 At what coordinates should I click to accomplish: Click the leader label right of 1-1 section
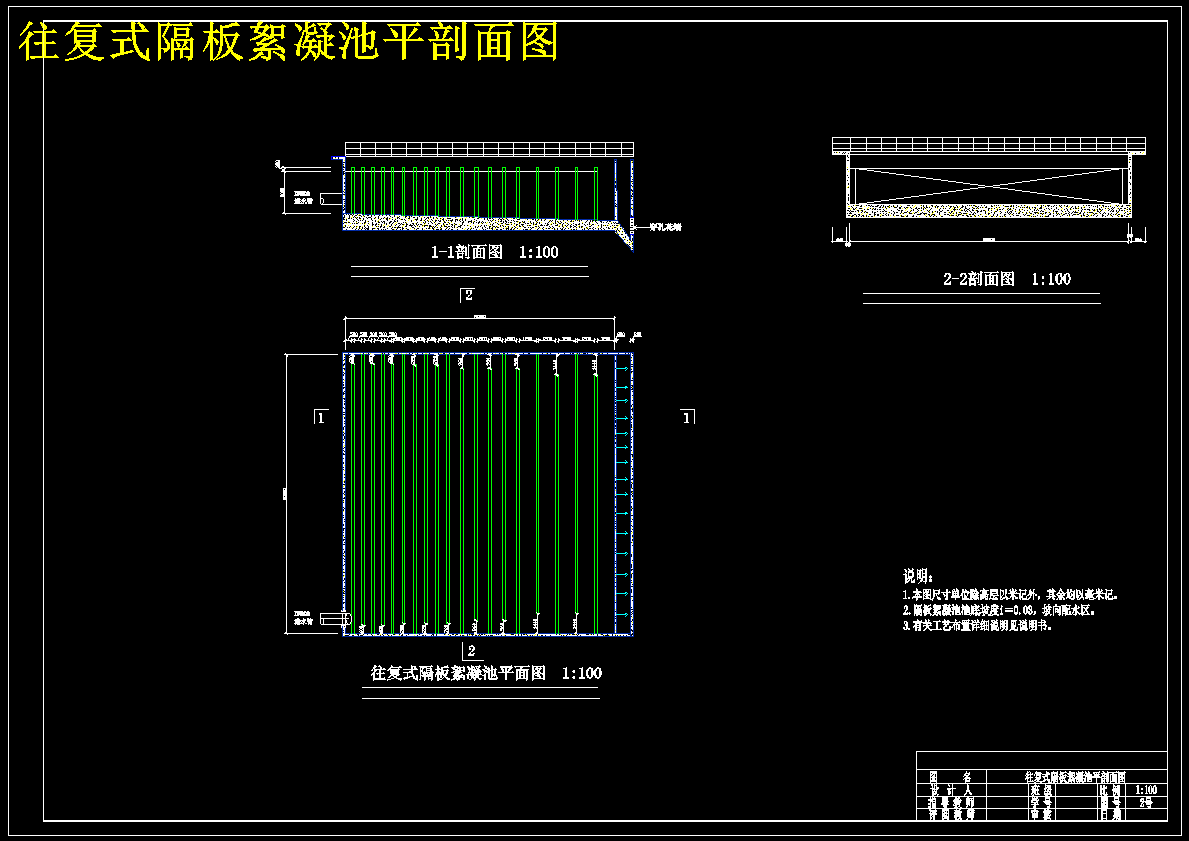coord(666,227)
